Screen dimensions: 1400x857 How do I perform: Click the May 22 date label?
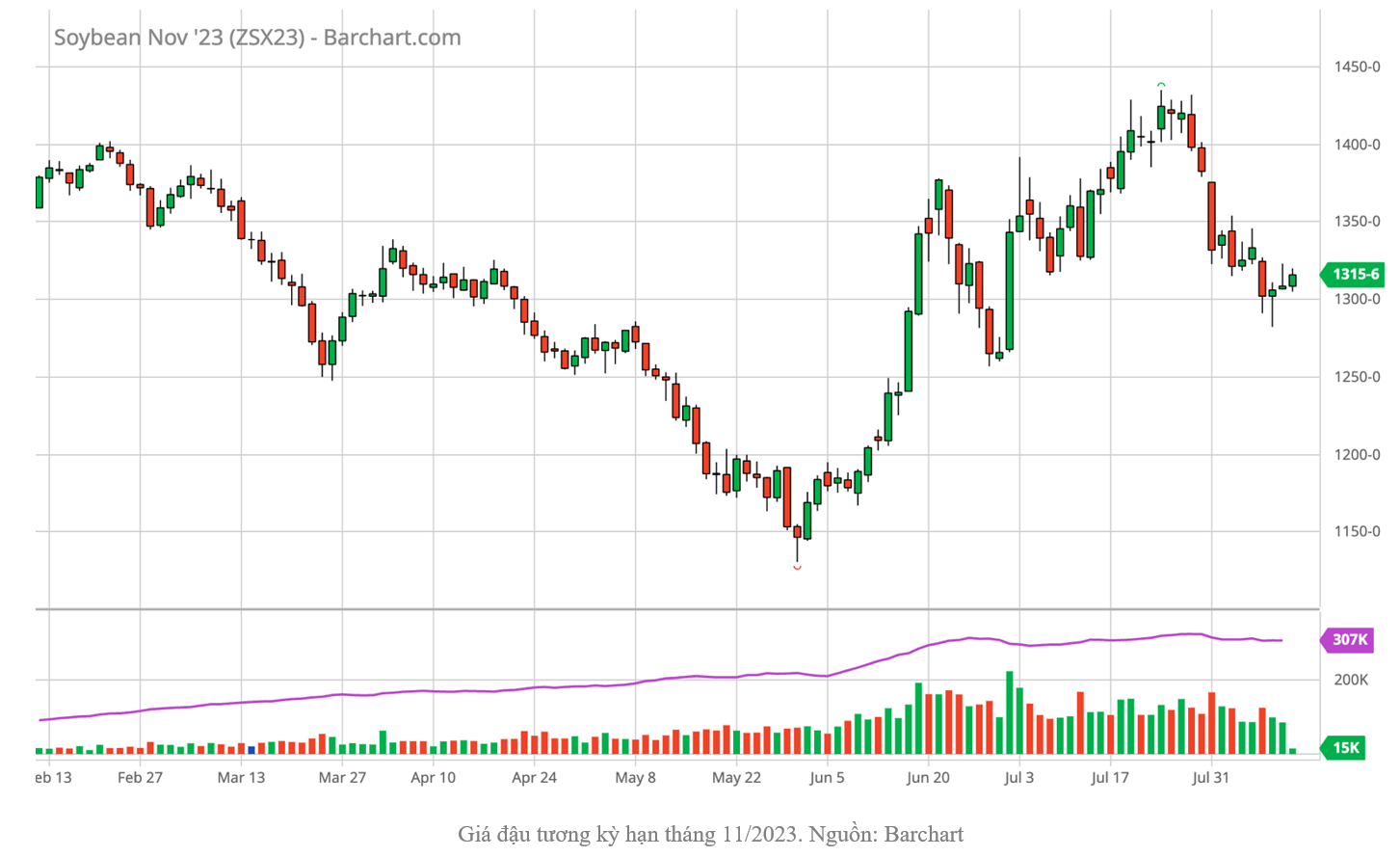tap(736, 777)
